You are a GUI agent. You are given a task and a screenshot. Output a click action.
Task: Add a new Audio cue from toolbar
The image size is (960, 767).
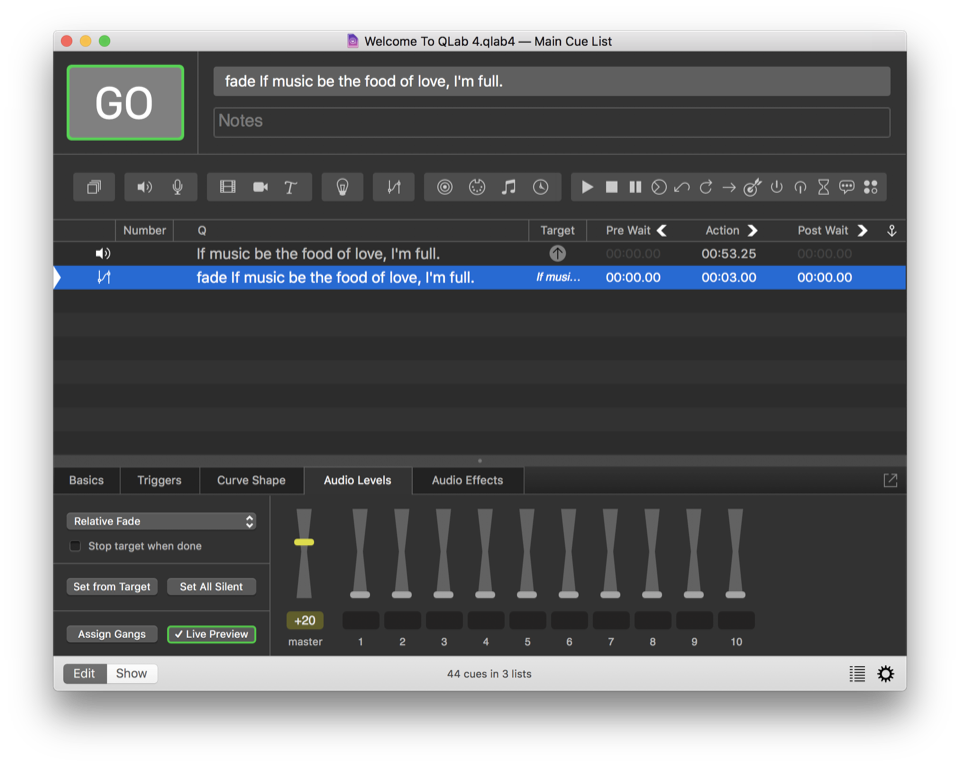[x=145, y=187]
